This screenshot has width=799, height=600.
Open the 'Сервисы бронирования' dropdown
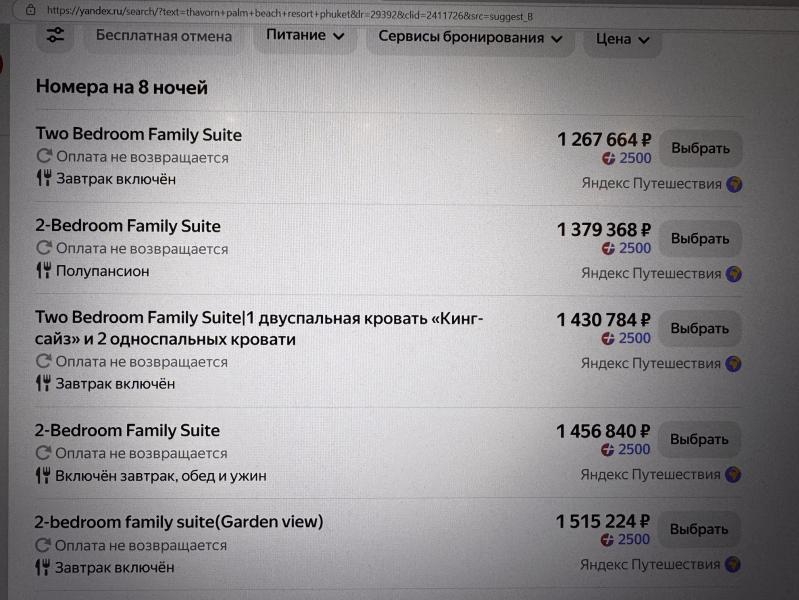[x=470, y=38]
